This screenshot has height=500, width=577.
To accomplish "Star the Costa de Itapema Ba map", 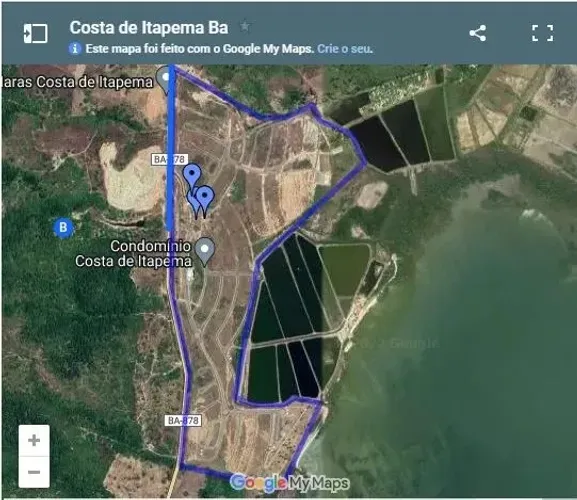I will click(x=245, y=26).
